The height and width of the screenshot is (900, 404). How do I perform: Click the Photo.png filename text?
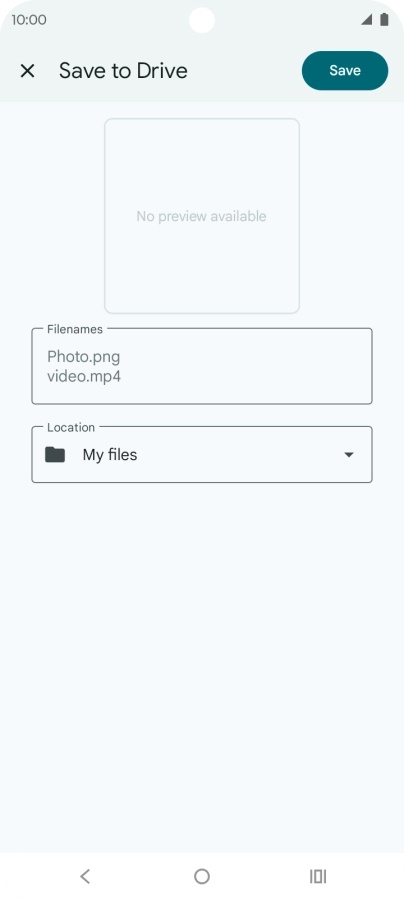(x=84, y=356)
